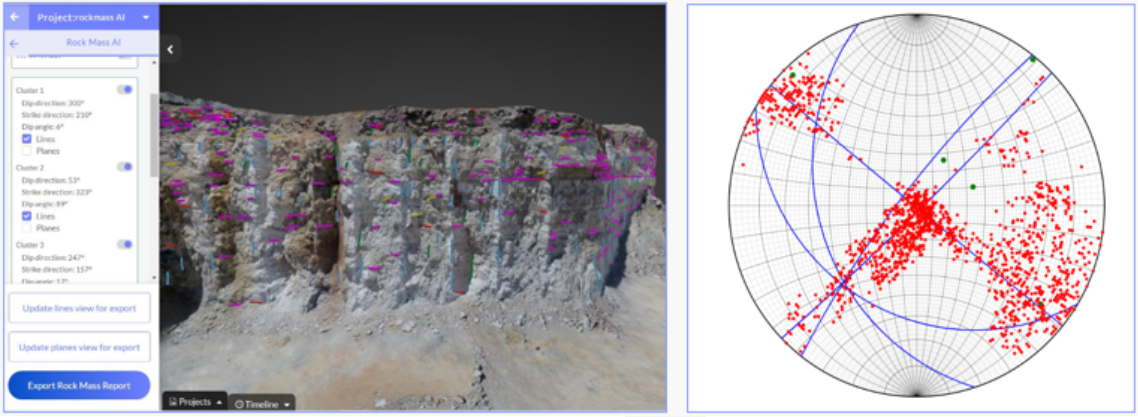This screenshot has height=417, width=1138.
Task: Click the scrollbar down arrow in cluster list
Action: point(154,278)
